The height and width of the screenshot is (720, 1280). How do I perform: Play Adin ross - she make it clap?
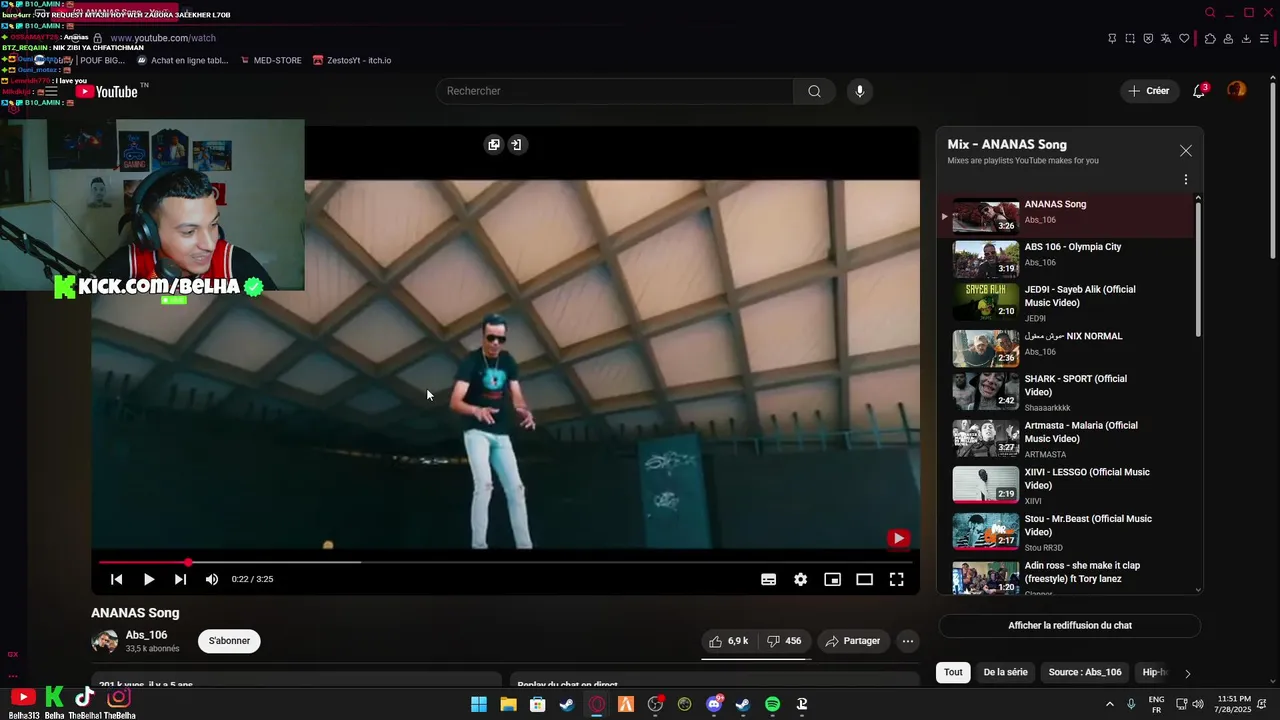pyautogui.click(x=1066, y=577)
